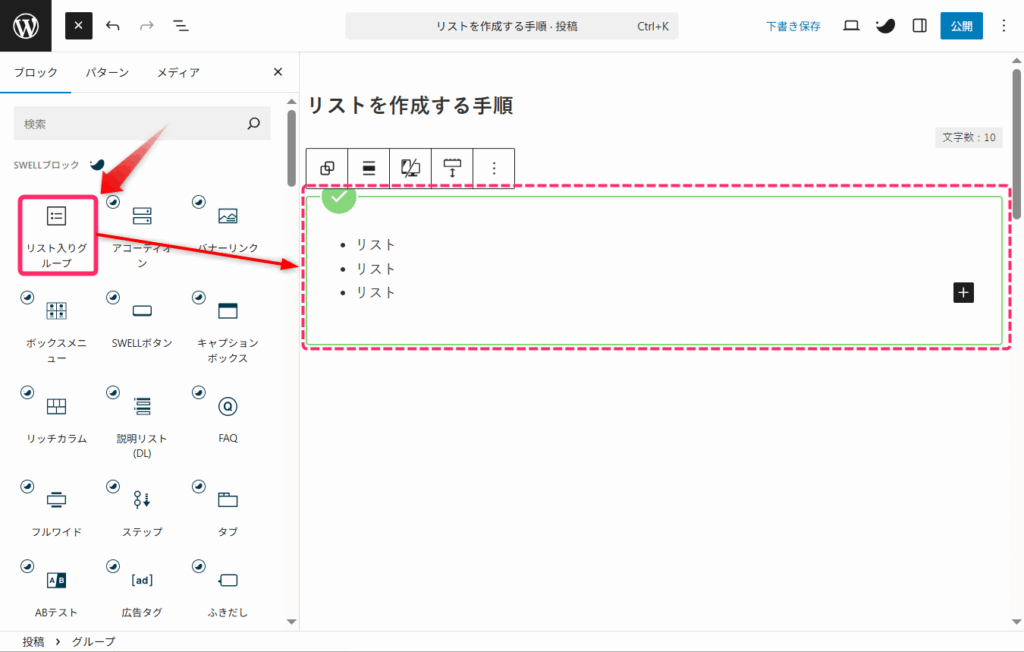Redo the last undone edit

tap(147, 25)
